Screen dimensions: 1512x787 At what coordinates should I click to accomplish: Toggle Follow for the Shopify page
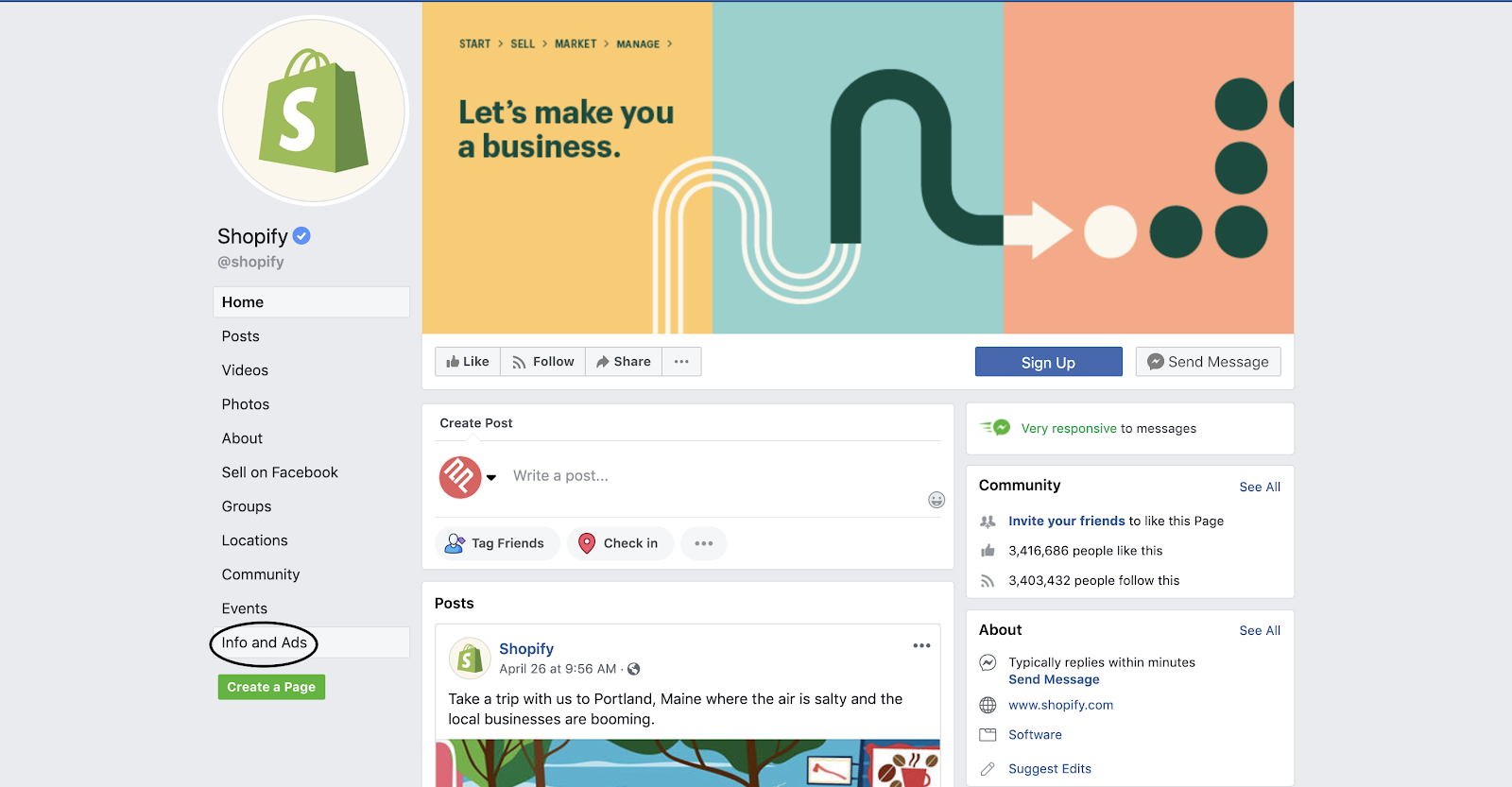pyautogui.click(x=543, y=362)
